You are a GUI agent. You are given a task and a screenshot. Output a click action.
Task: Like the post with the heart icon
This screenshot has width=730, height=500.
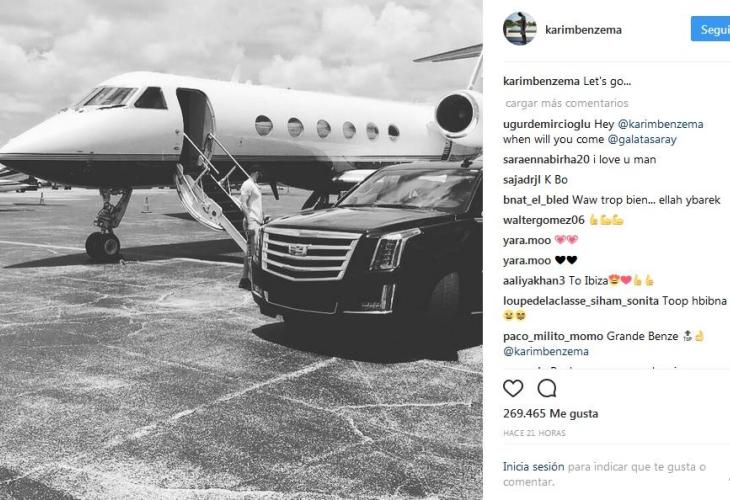pos(513,388)
